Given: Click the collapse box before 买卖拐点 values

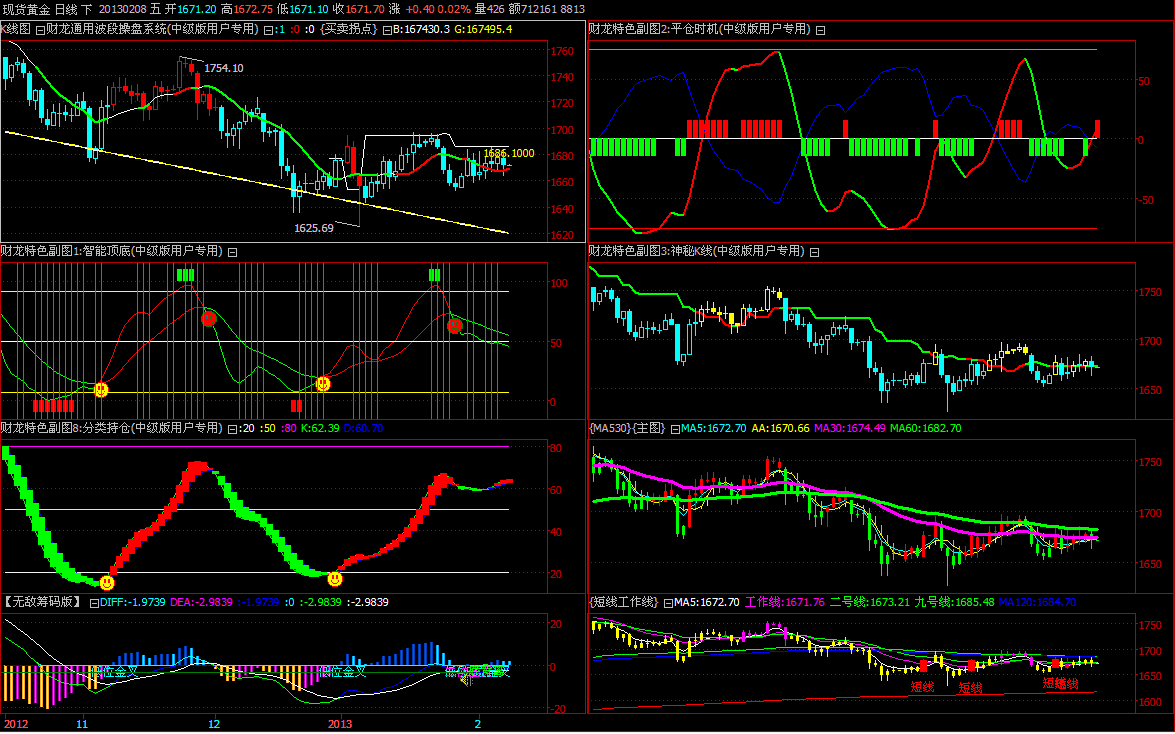Looking at the screenshot, I should tap(267, 30).
